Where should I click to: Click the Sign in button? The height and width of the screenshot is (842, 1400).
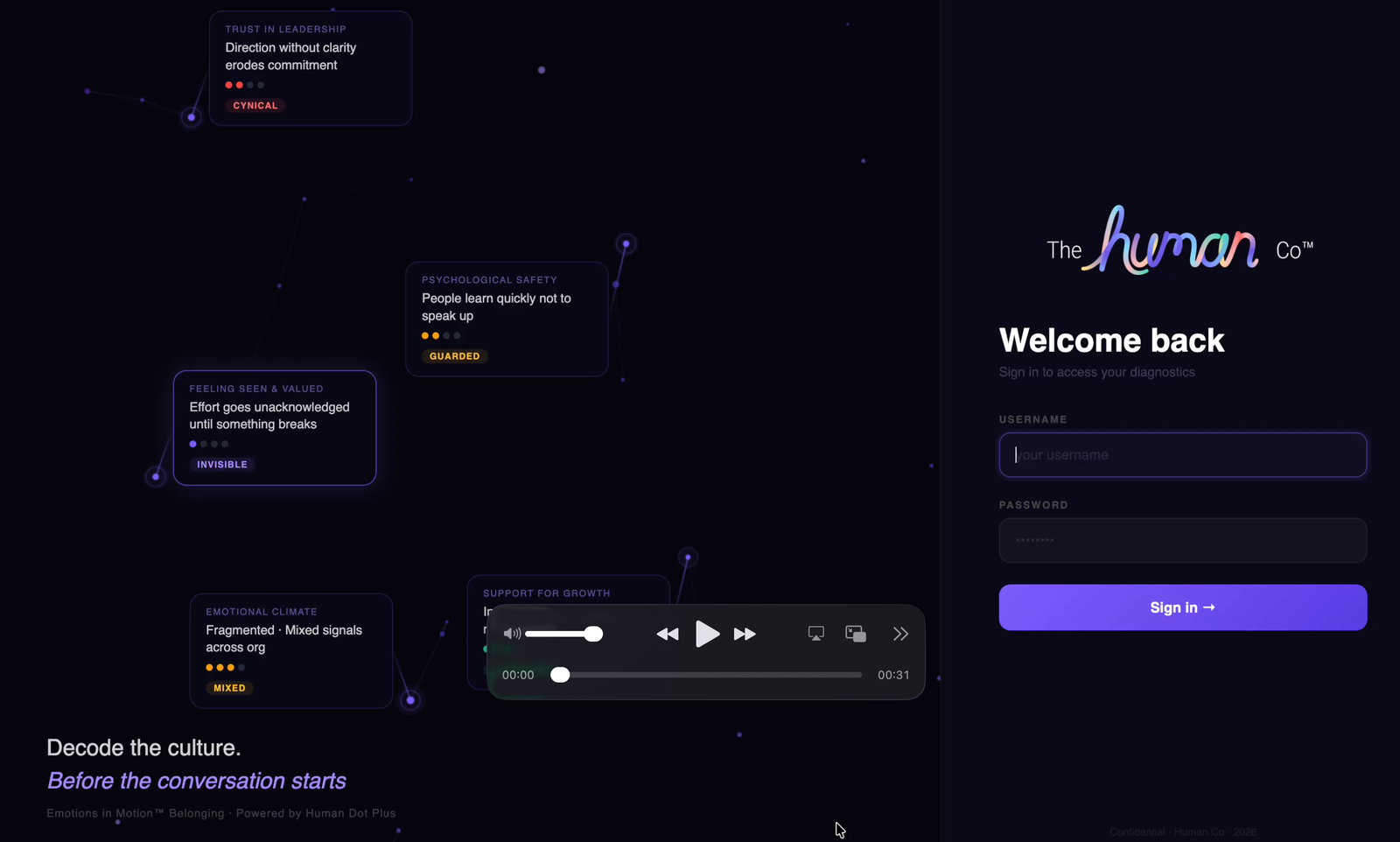[x=1182, y=607]
